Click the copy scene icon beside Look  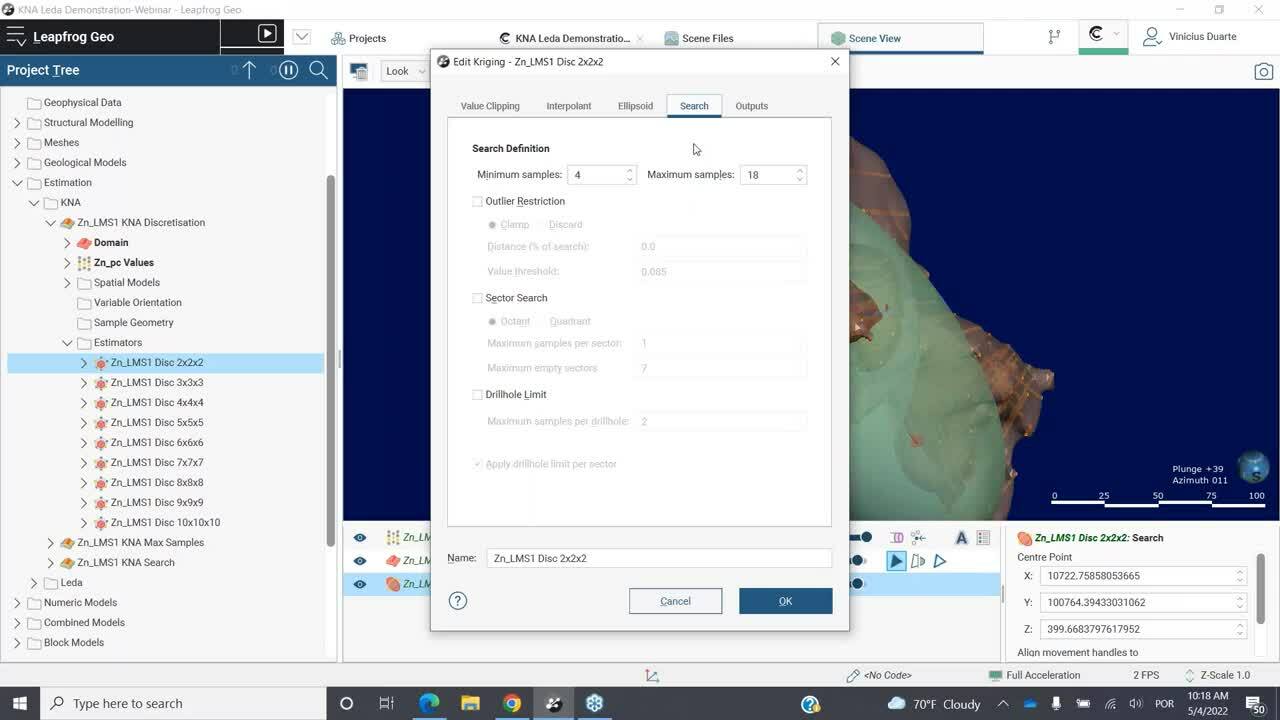[x=359, y=71]
